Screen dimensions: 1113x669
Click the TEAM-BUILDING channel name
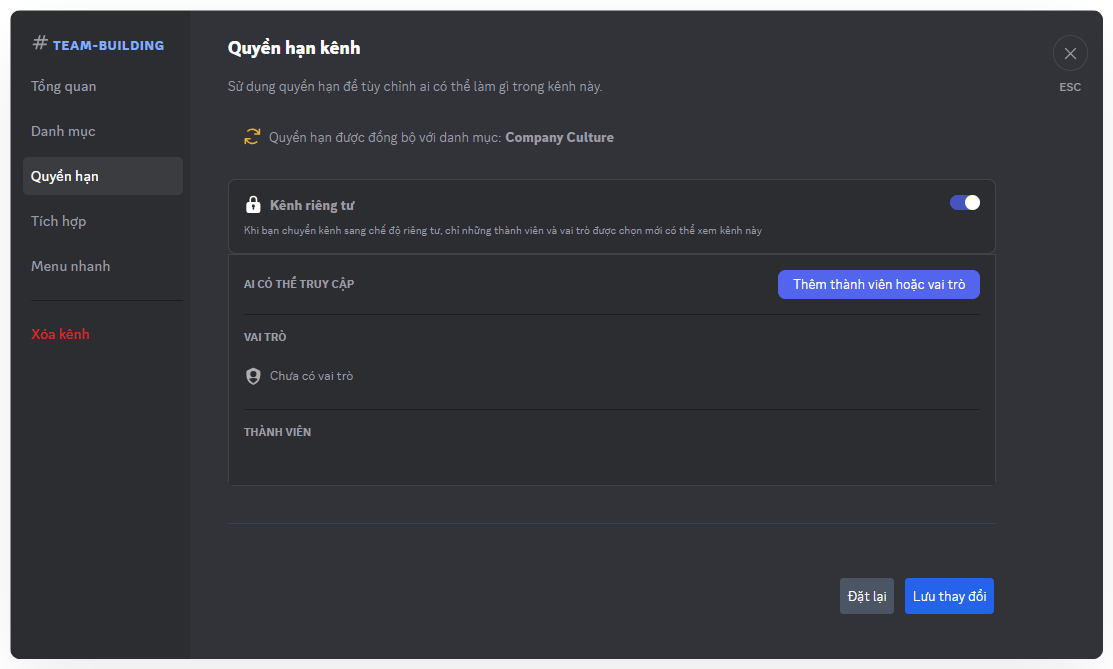(108, 45)
